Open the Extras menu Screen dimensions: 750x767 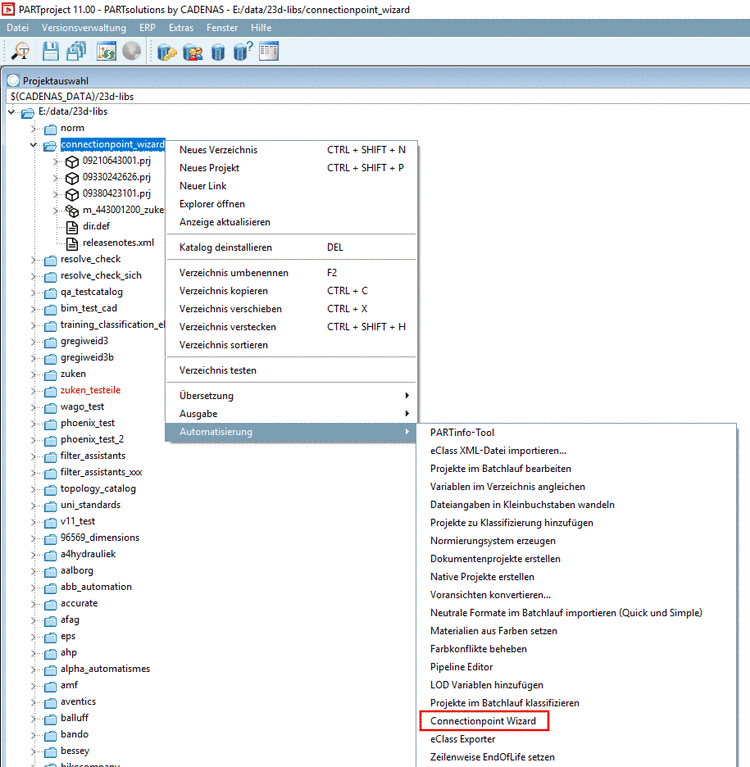[181, 28]
